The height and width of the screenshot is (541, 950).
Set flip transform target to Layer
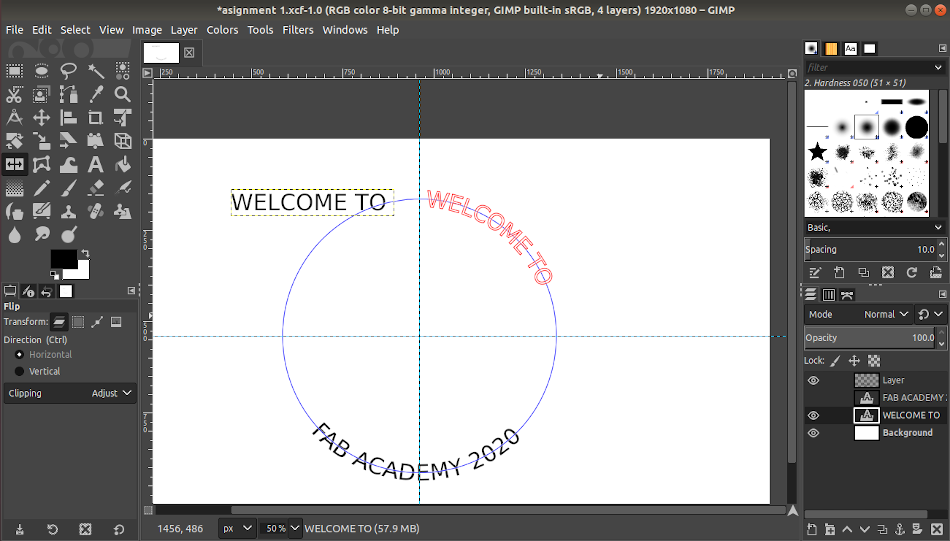tap(59, 322)
